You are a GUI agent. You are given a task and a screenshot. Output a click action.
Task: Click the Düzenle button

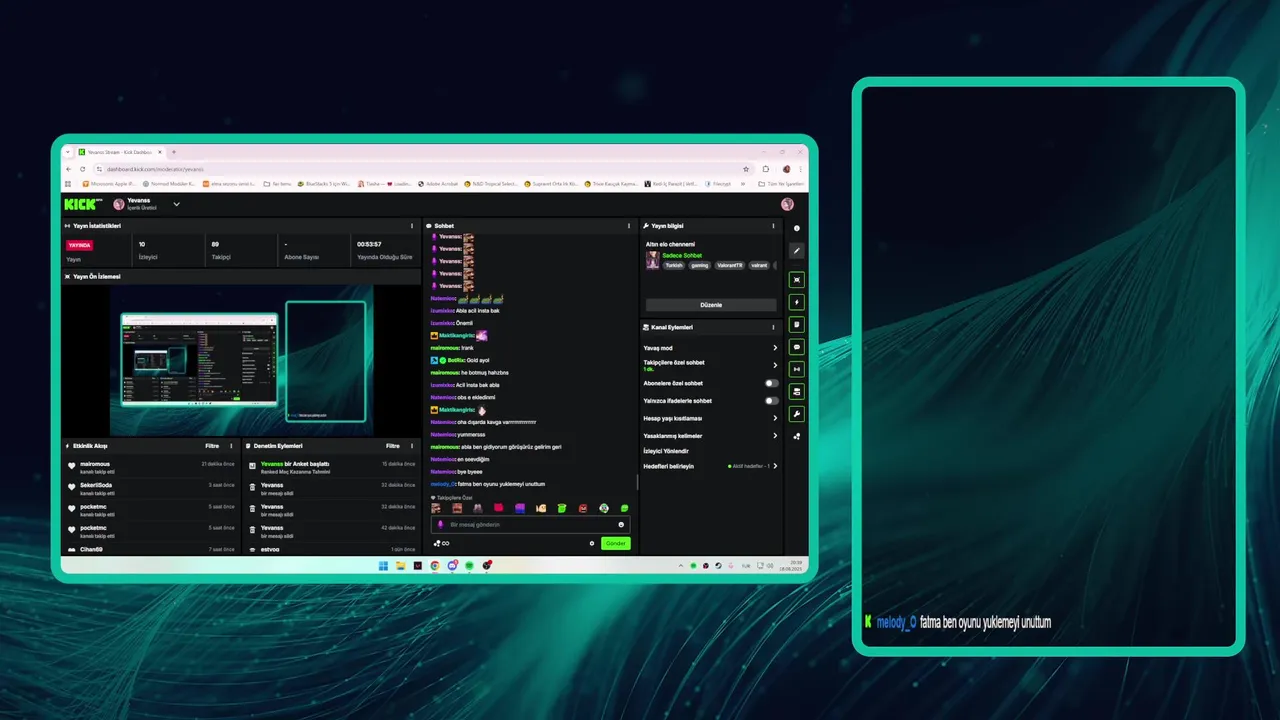(x=711, y=304)
